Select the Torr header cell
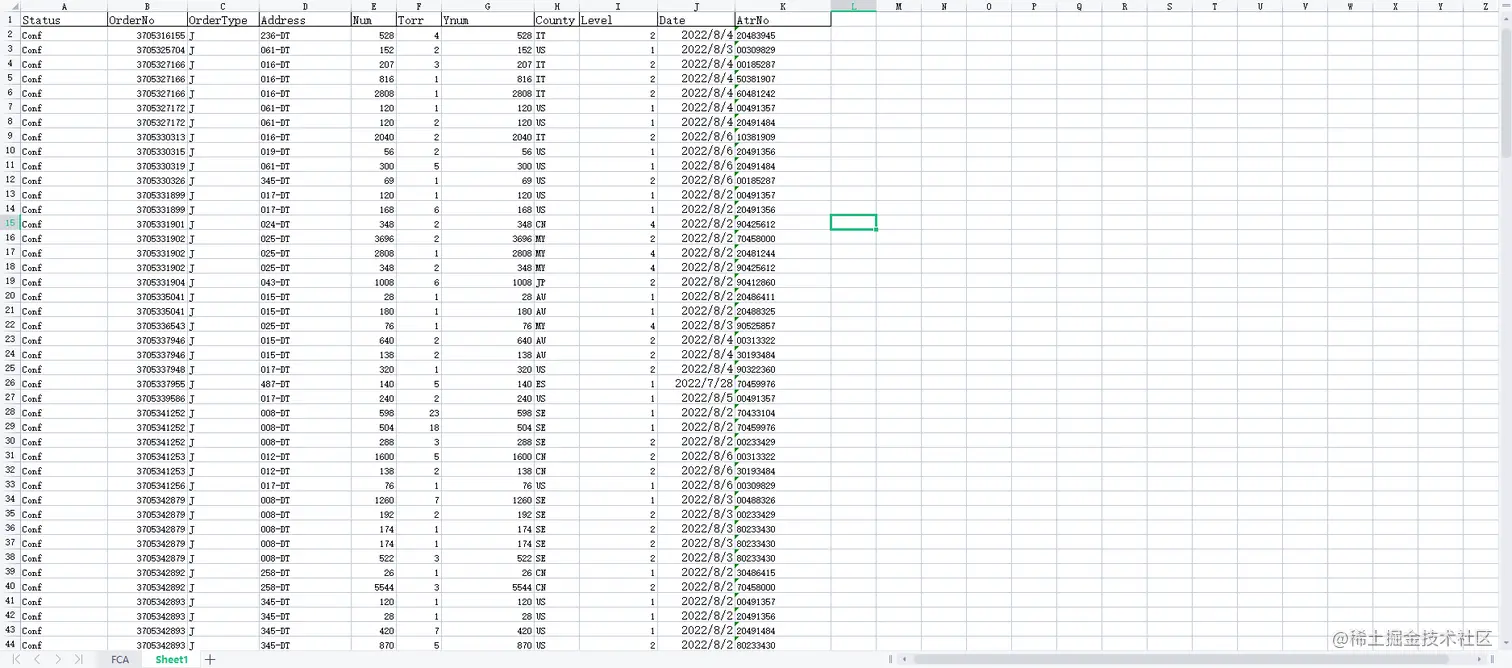This screenshot has height=668, width=1512. coord(418,20)
